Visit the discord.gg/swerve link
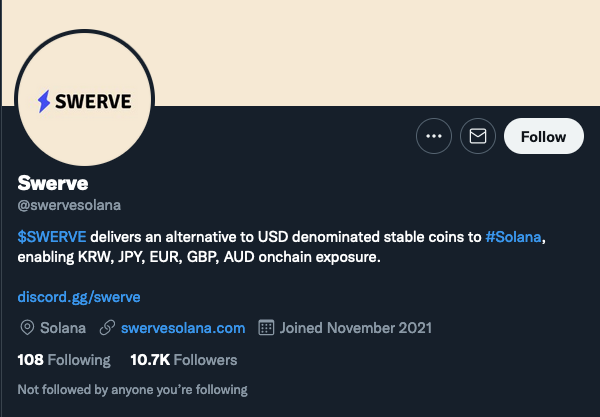This screenshot has height=417, width=600. [x=79, y=296]
